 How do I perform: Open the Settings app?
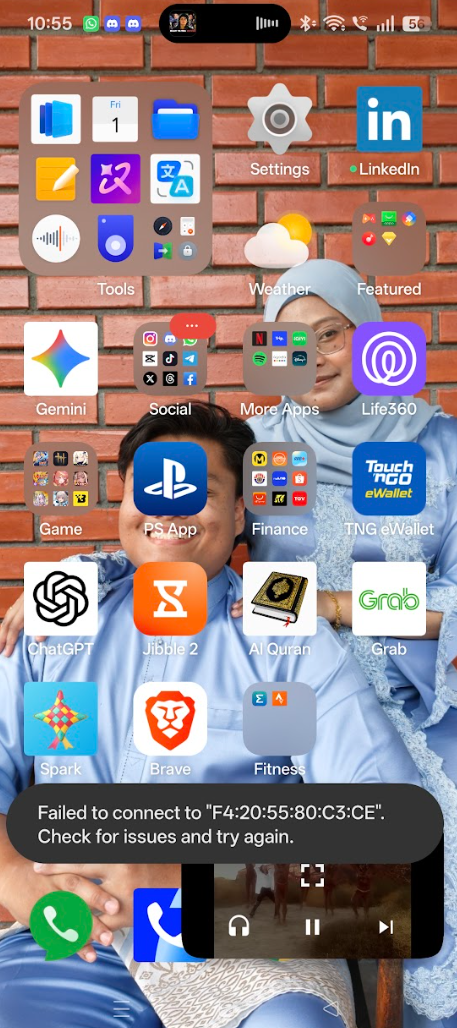(x=279, y=120)
